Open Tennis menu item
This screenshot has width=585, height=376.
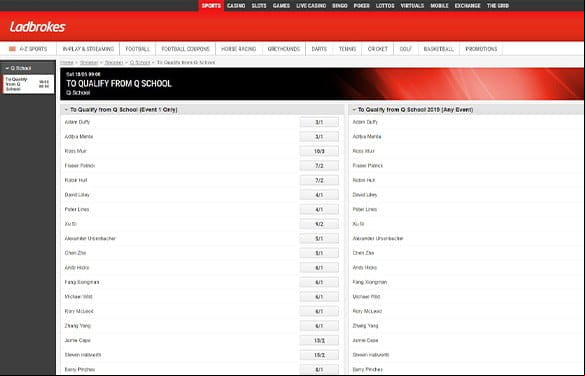pyautogui.click(x=347, y=49)
